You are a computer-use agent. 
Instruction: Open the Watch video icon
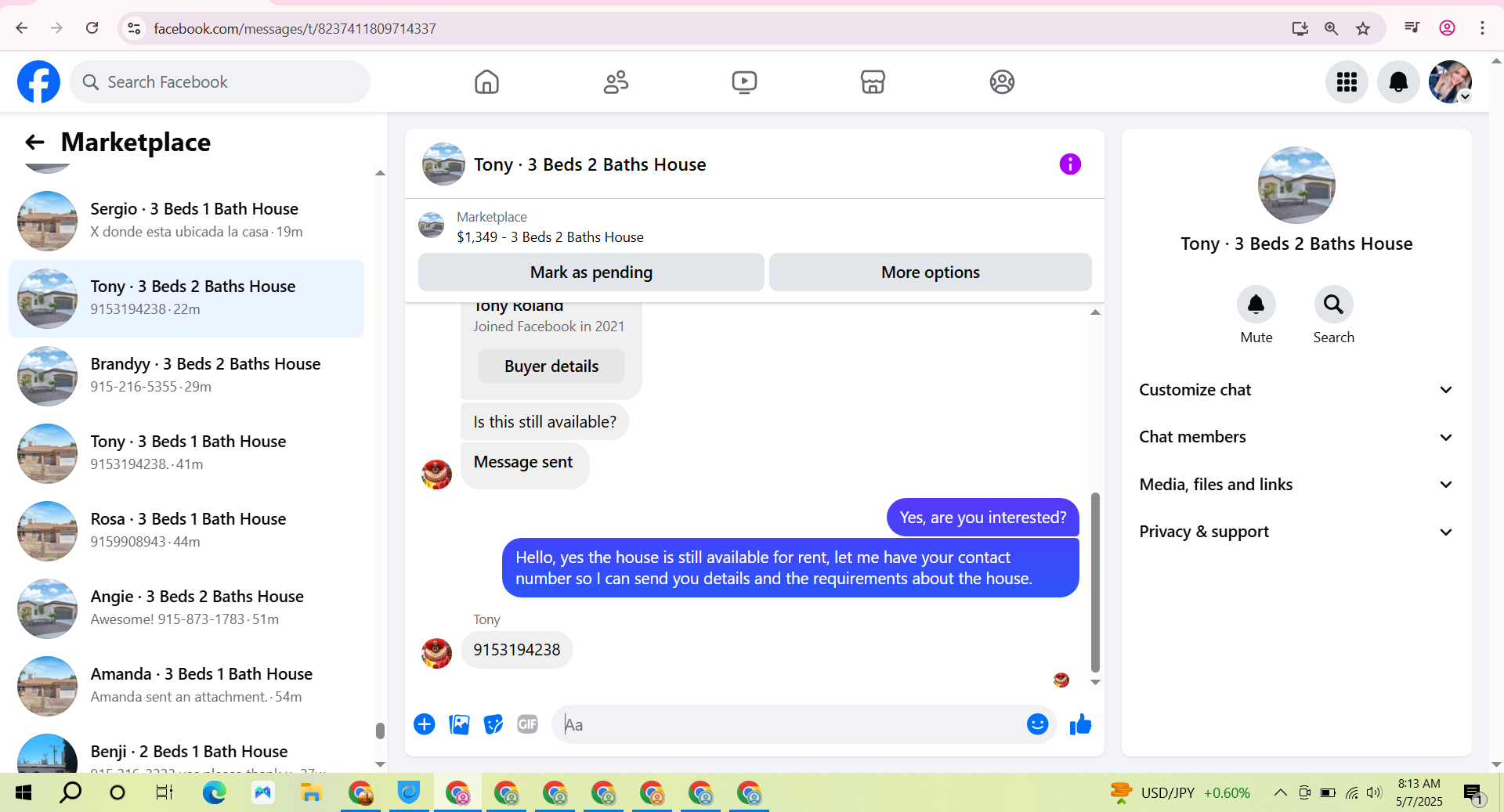(x=744, y=81)
